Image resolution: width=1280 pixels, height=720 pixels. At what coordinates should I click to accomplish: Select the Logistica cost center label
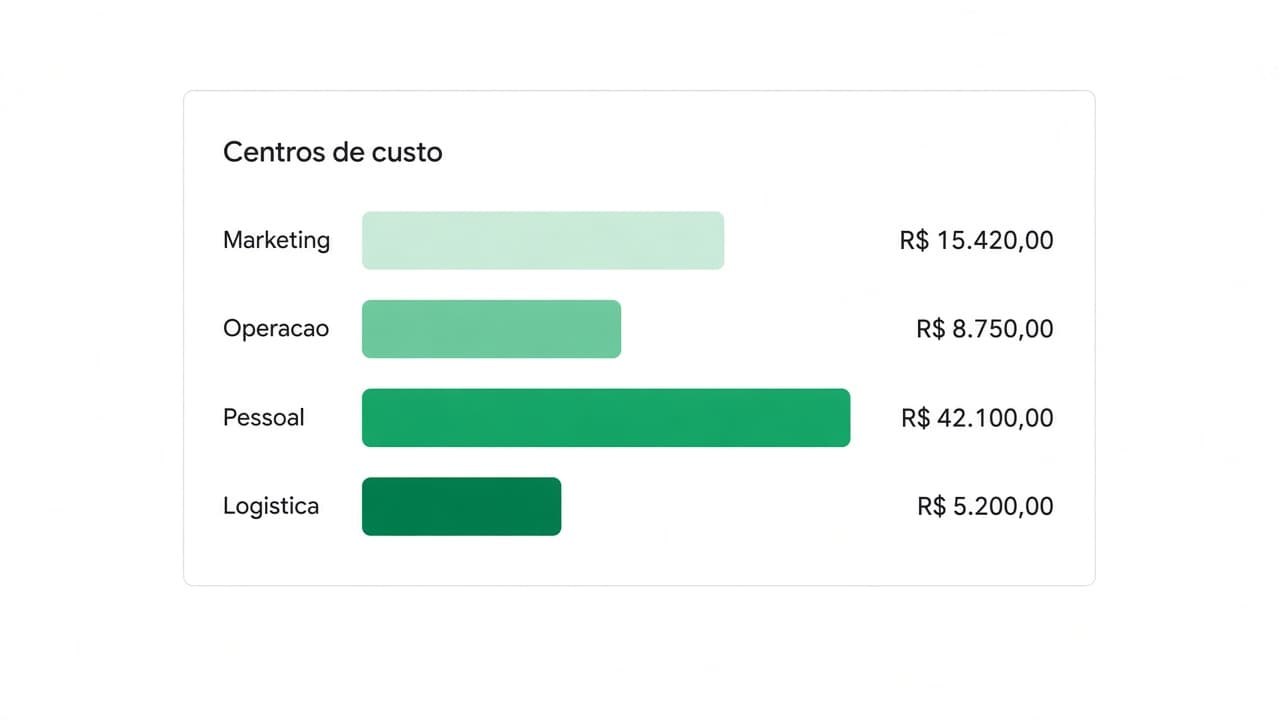click(271, 506)
